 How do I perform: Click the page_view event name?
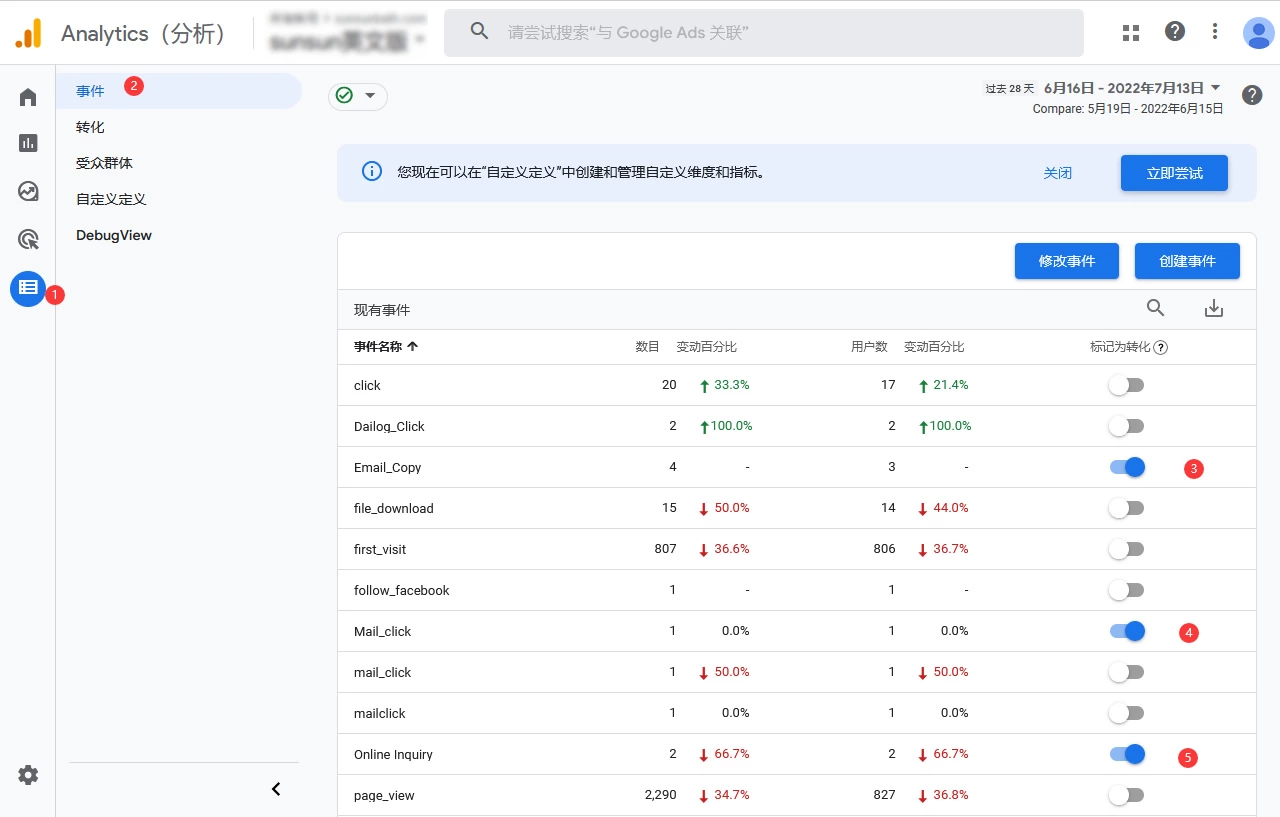coord(384,795)
